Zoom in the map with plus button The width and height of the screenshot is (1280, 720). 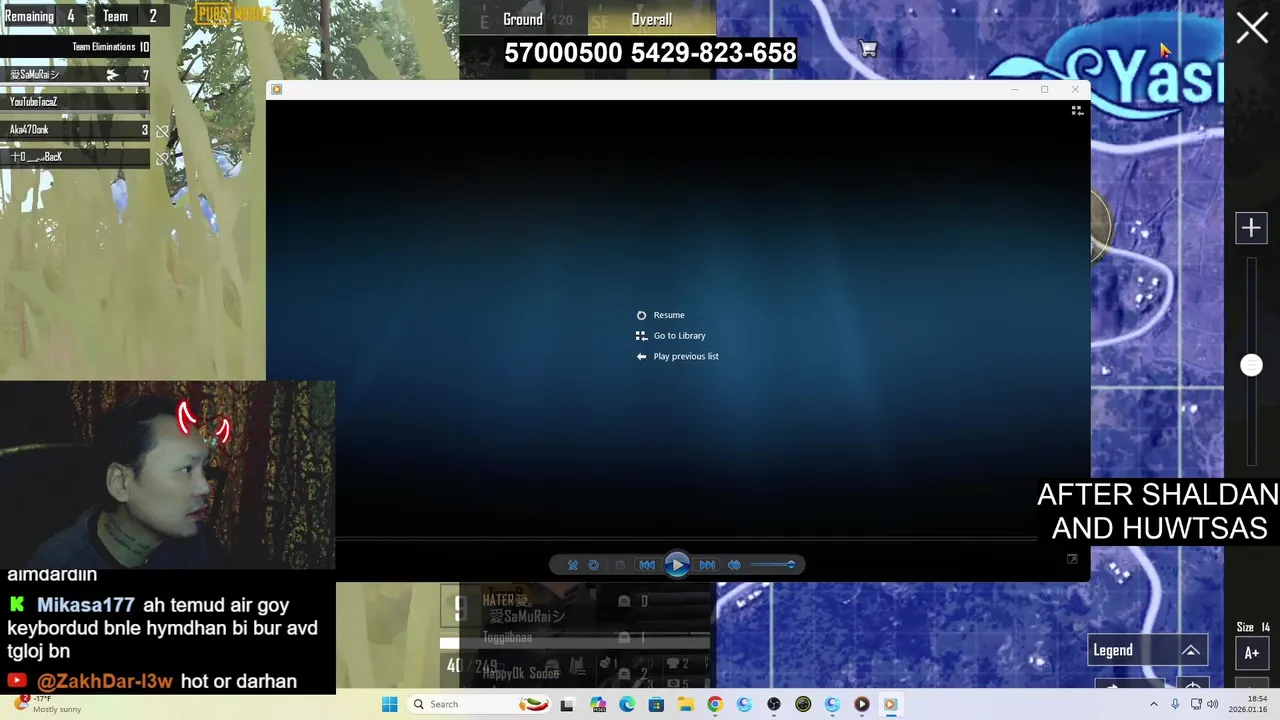1251,228
